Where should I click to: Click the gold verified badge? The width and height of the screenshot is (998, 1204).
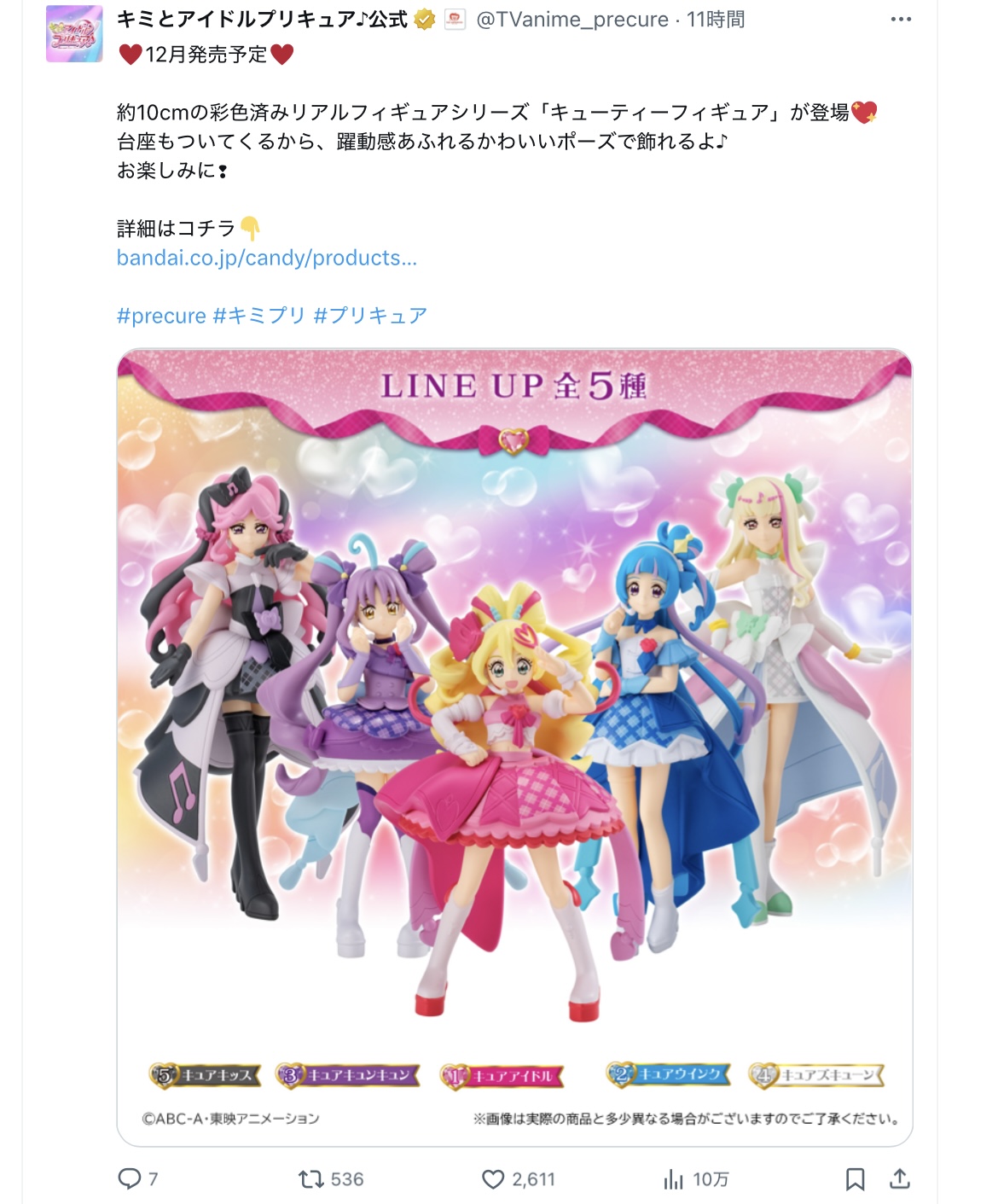click(425, 20)
